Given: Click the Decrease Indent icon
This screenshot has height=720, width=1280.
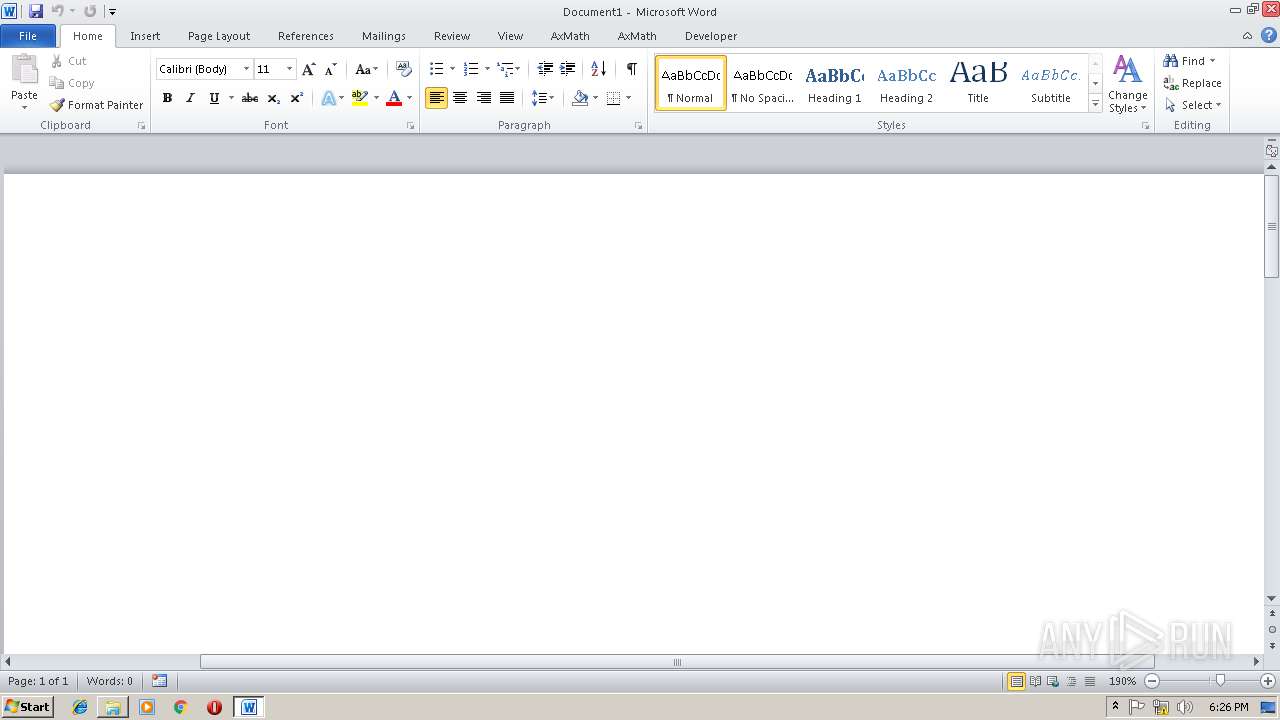Looking at the screenshot, I should pos(545,69).
